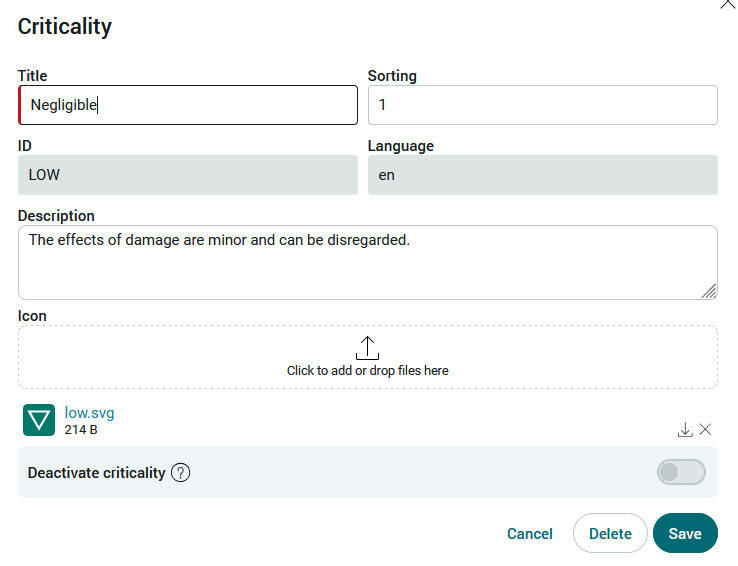Click the upload arrow icon
Screen dimensions: 738x566
coord(368,348)
